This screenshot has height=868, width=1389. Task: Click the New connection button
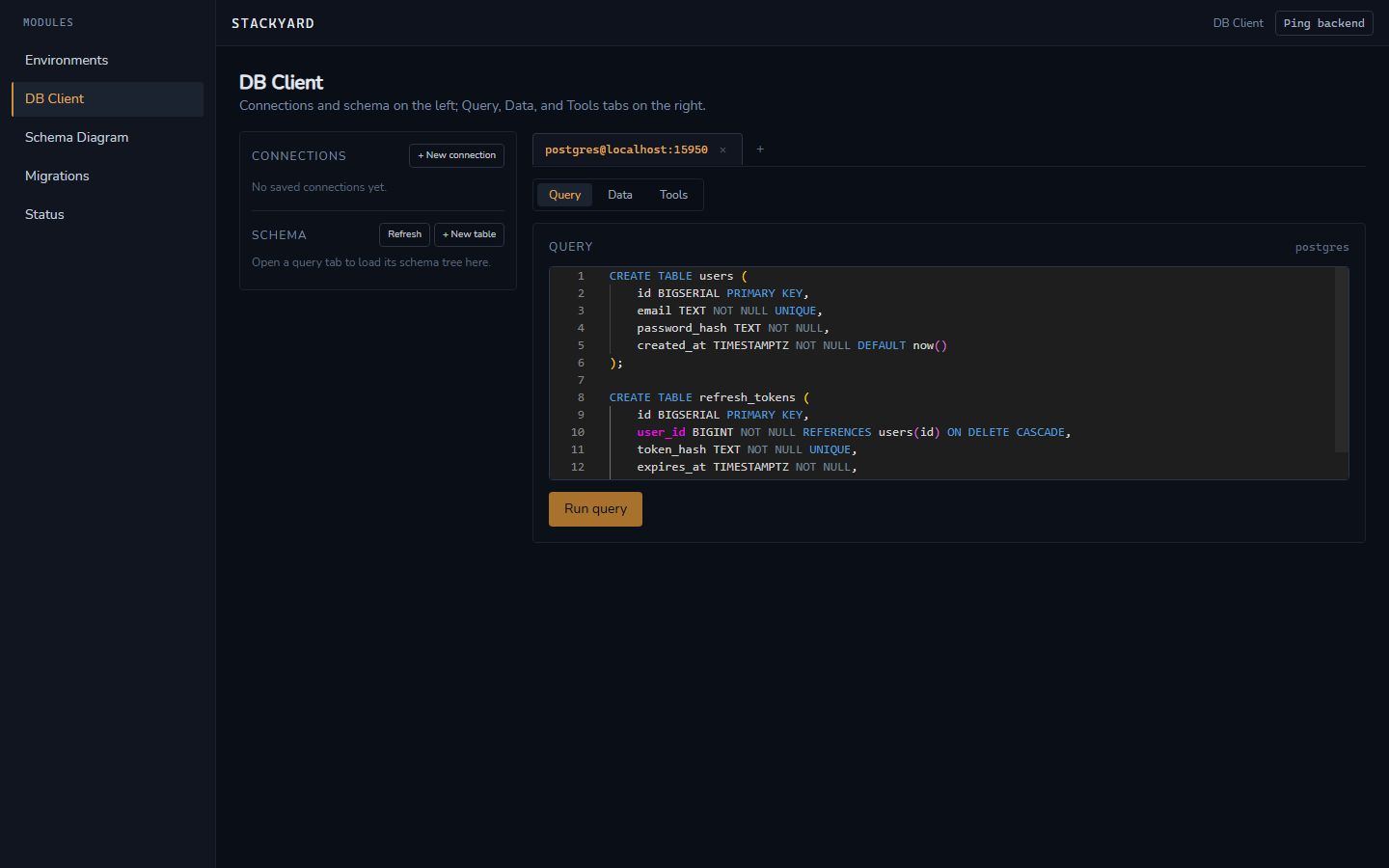click(456, 155)
